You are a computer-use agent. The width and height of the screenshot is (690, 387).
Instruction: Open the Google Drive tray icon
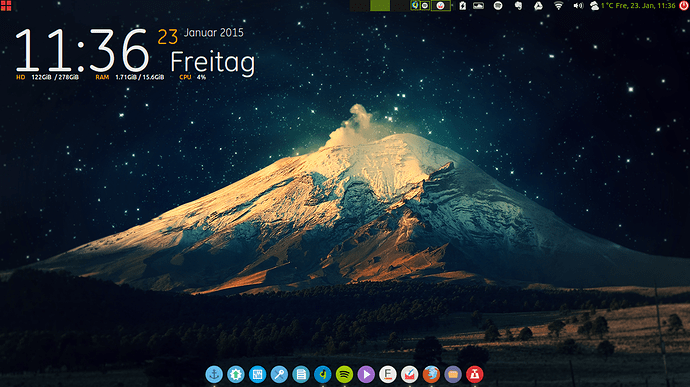[x=538, y=6]
